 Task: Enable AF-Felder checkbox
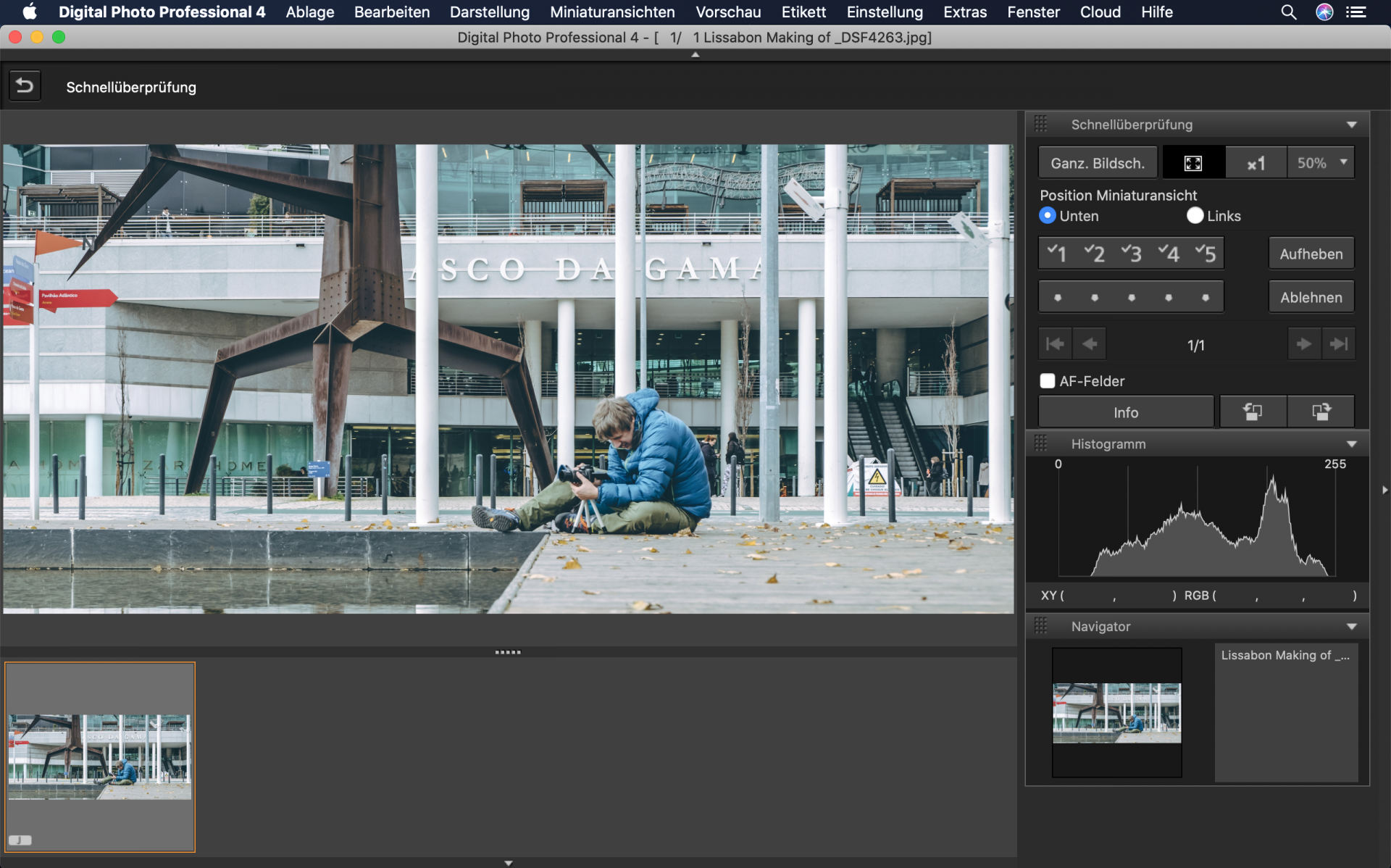[1048, 381]
